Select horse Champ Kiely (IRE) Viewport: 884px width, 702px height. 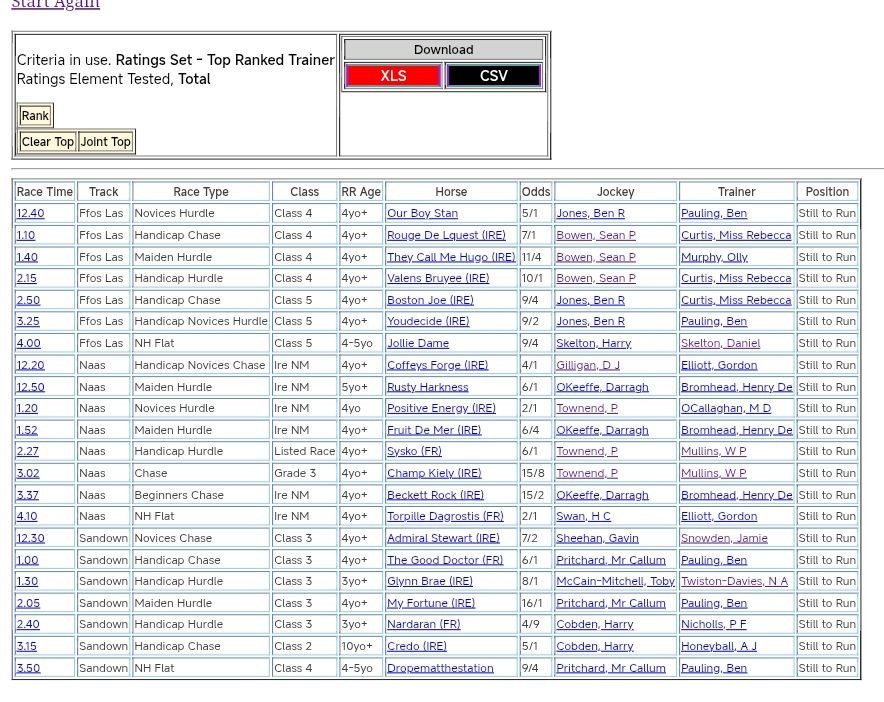(434, 473)
